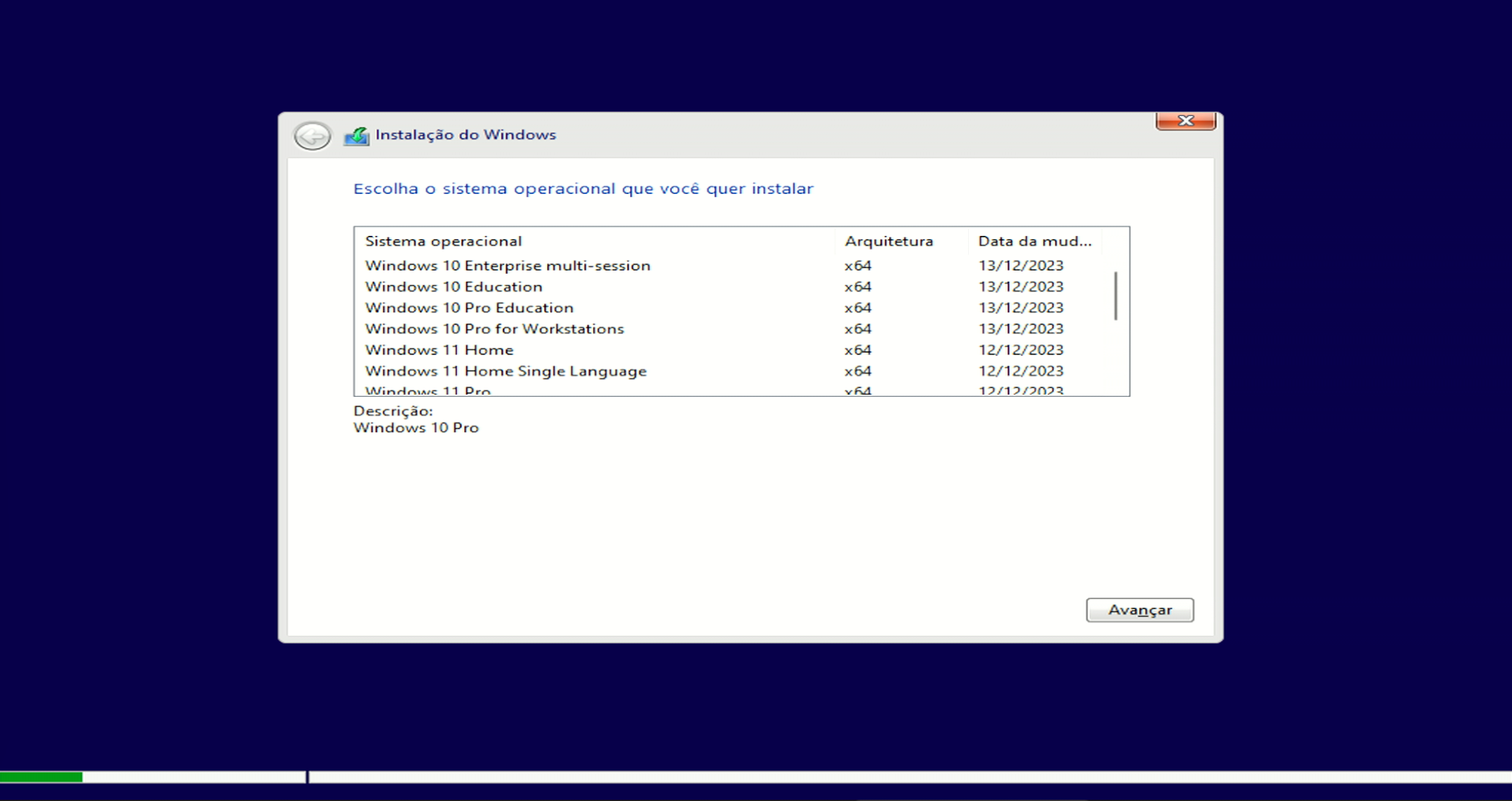The height and width of the screenshot is (801, 1512).
Task: Select the Windows 10 Enterprise multi-session entry
Action: (x=508, y=265)
